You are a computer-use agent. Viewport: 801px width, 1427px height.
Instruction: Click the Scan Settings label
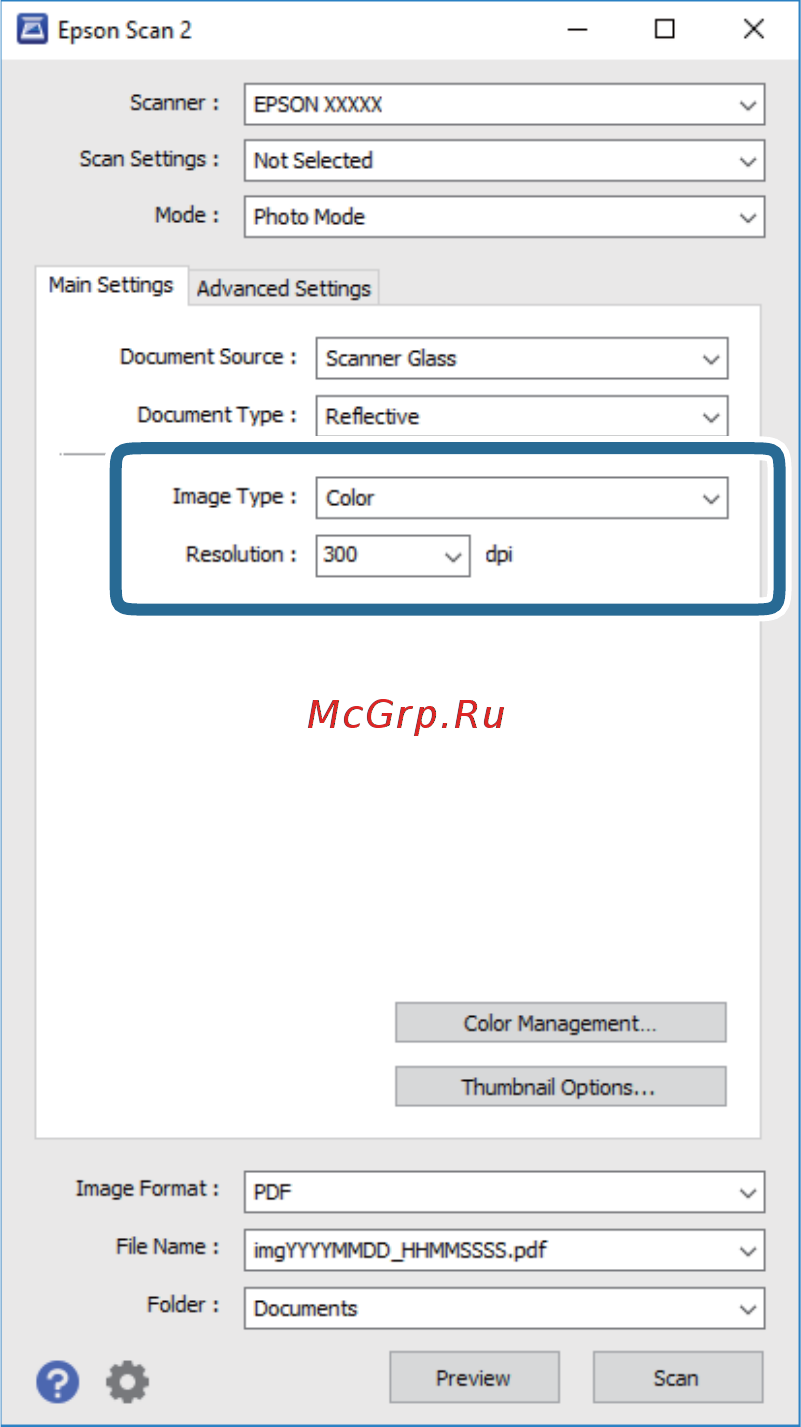[x=149, y=159]
